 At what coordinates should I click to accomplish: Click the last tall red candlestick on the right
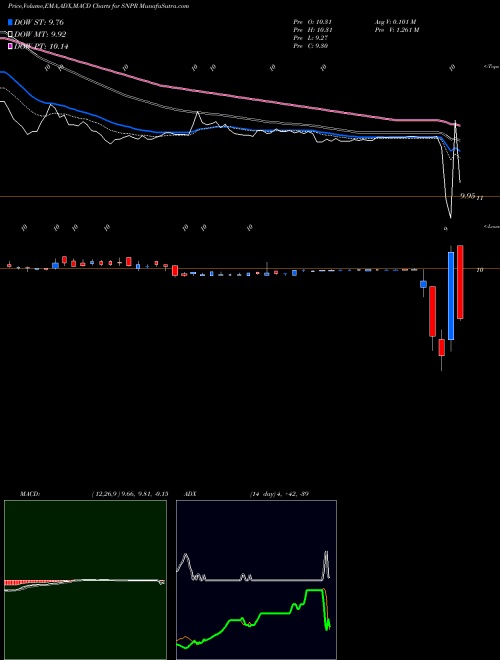pos(460,282)
